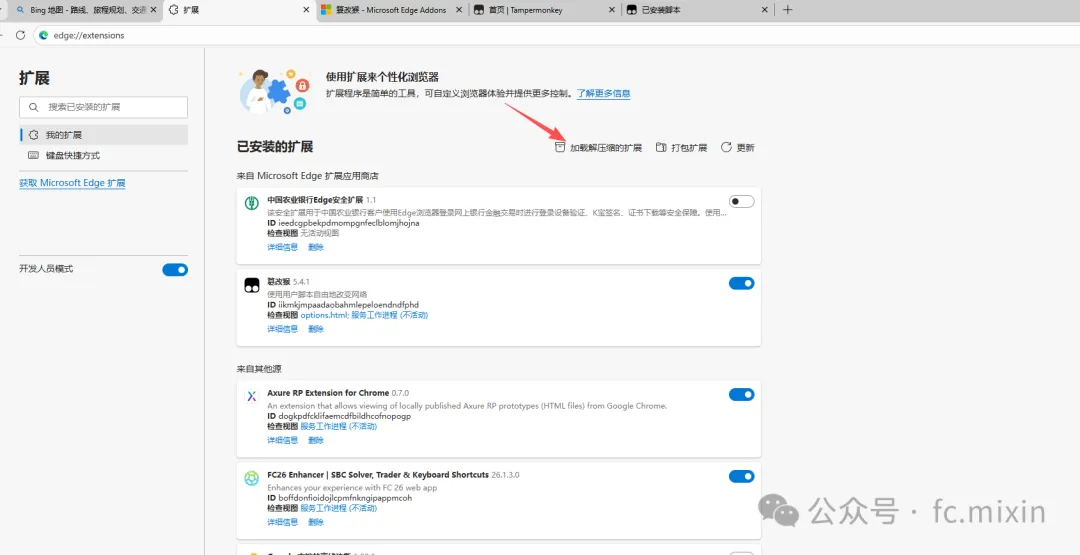Screen dimensions: 1080x555
Task: Open 服务工作进程 link for Axure RP
Action: tap(339, 426)
